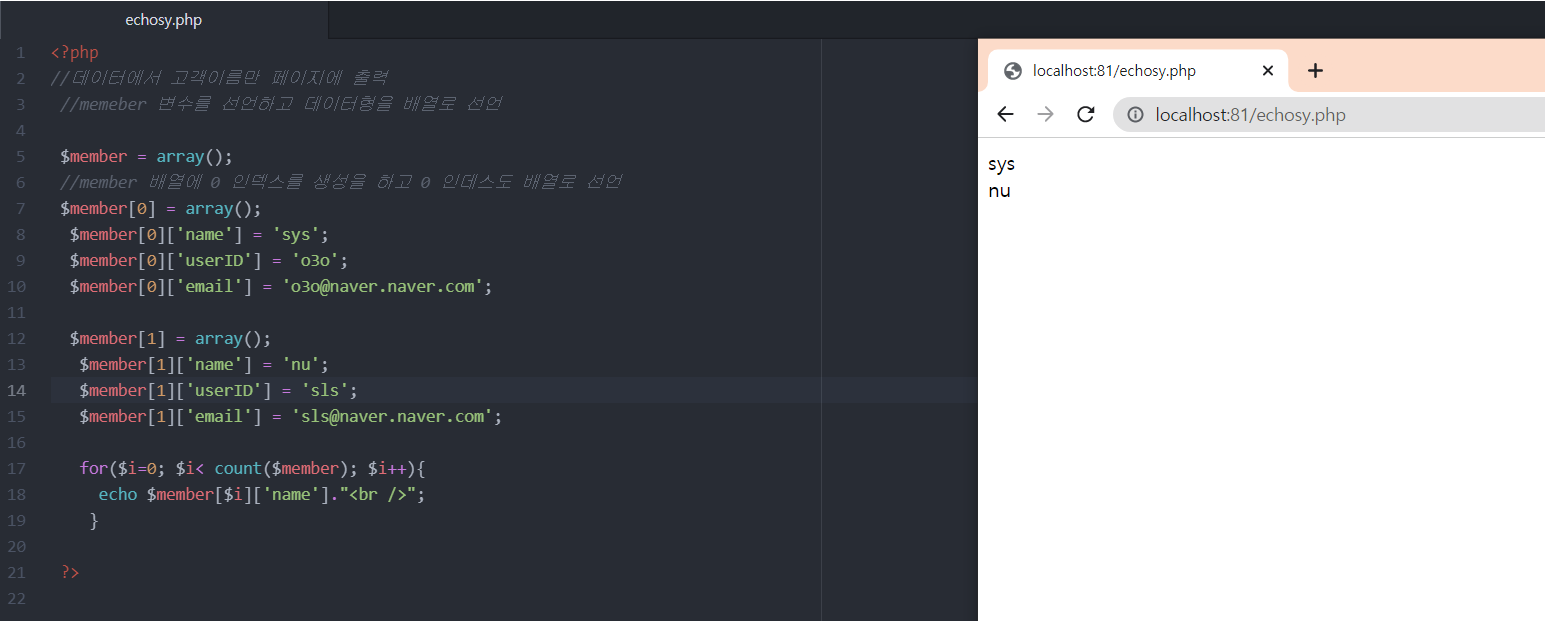Click line number 14 in the gutter
Screen dimensions: 1545x621
point(17,390)
